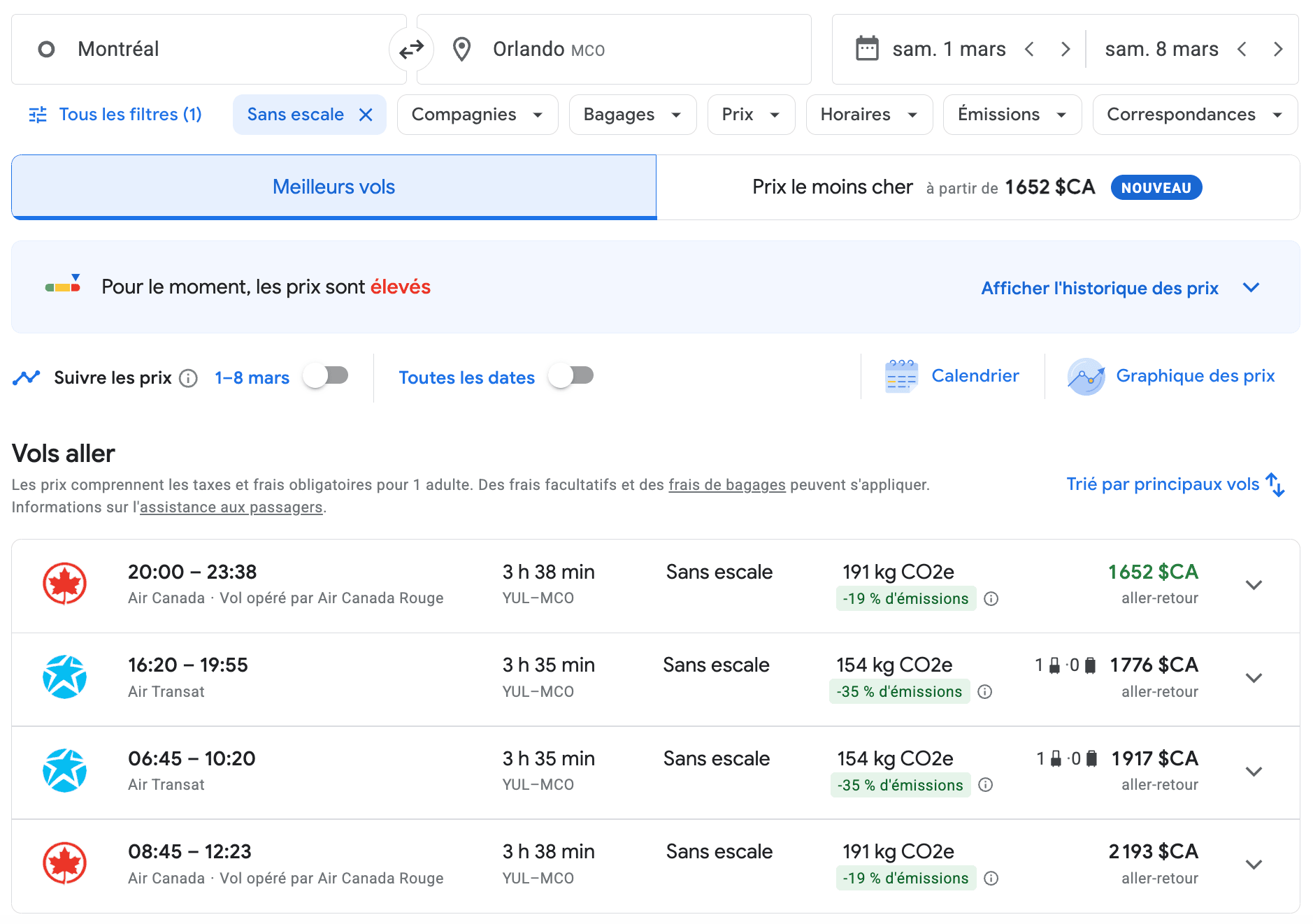Image resolution: width=1313 pixels, height=924 pixels.
Task: Click the -19 % d'émissions badge on 20:00 flight
Action: [905, 599]
